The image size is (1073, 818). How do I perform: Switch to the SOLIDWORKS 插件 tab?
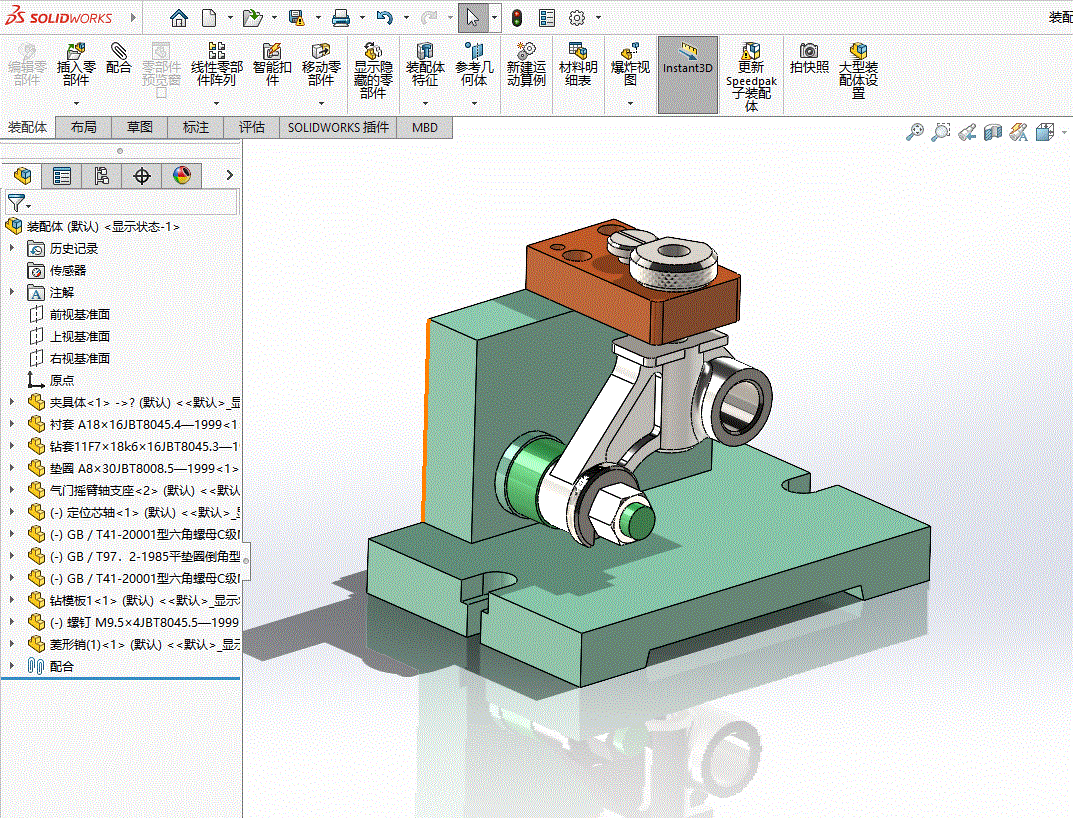pyautogui.click(x=338, y=127)
